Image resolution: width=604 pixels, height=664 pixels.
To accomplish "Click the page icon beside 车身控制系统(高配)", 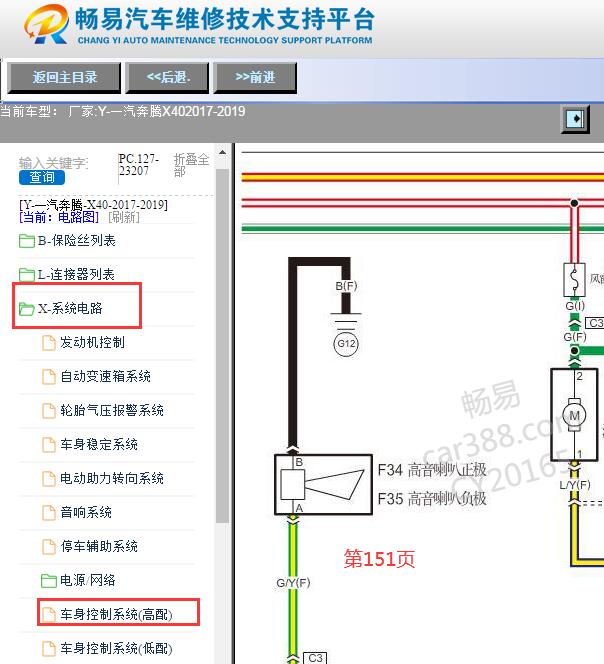I will click(x=49, y=614).
